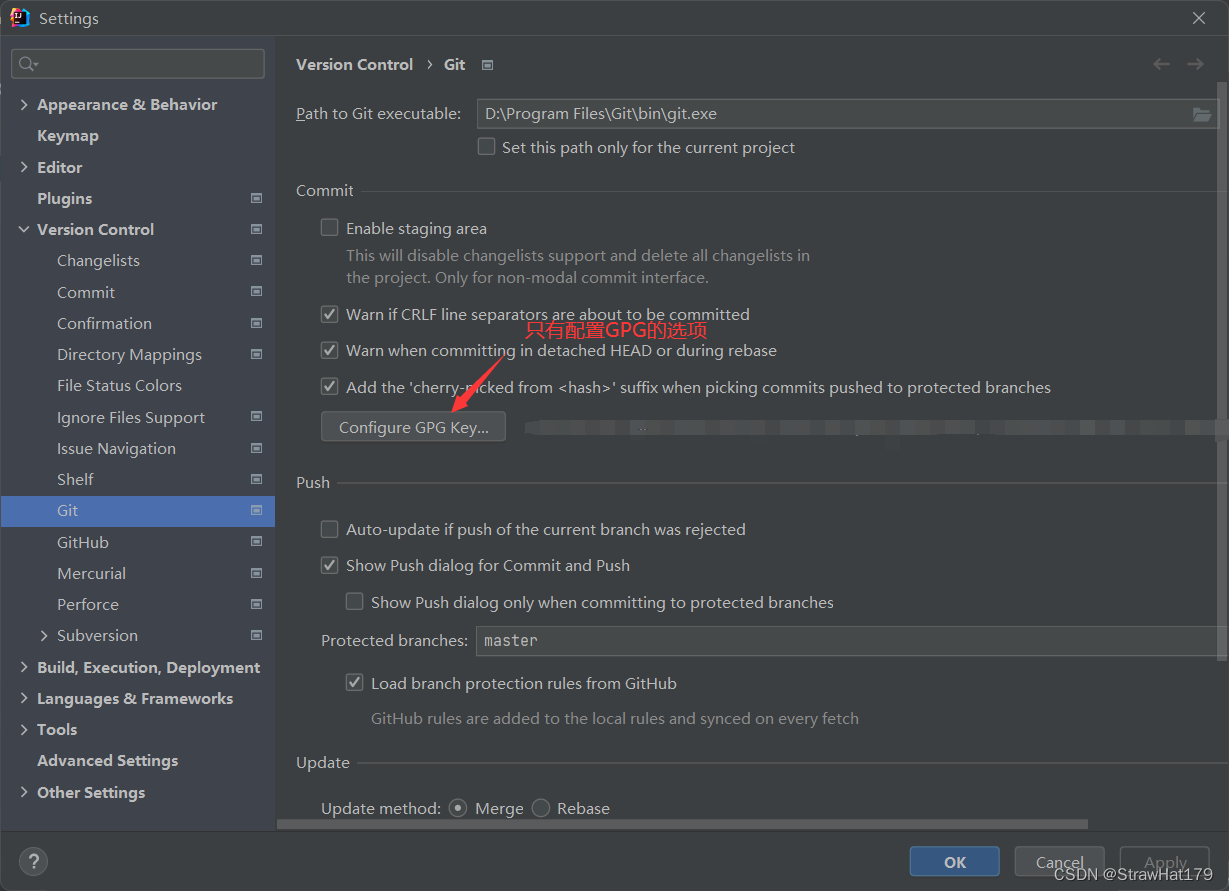The height and width of the screenshot is (891, 1229).
Task: Expand Appearance & Behavior section
Action: (24, 104)
